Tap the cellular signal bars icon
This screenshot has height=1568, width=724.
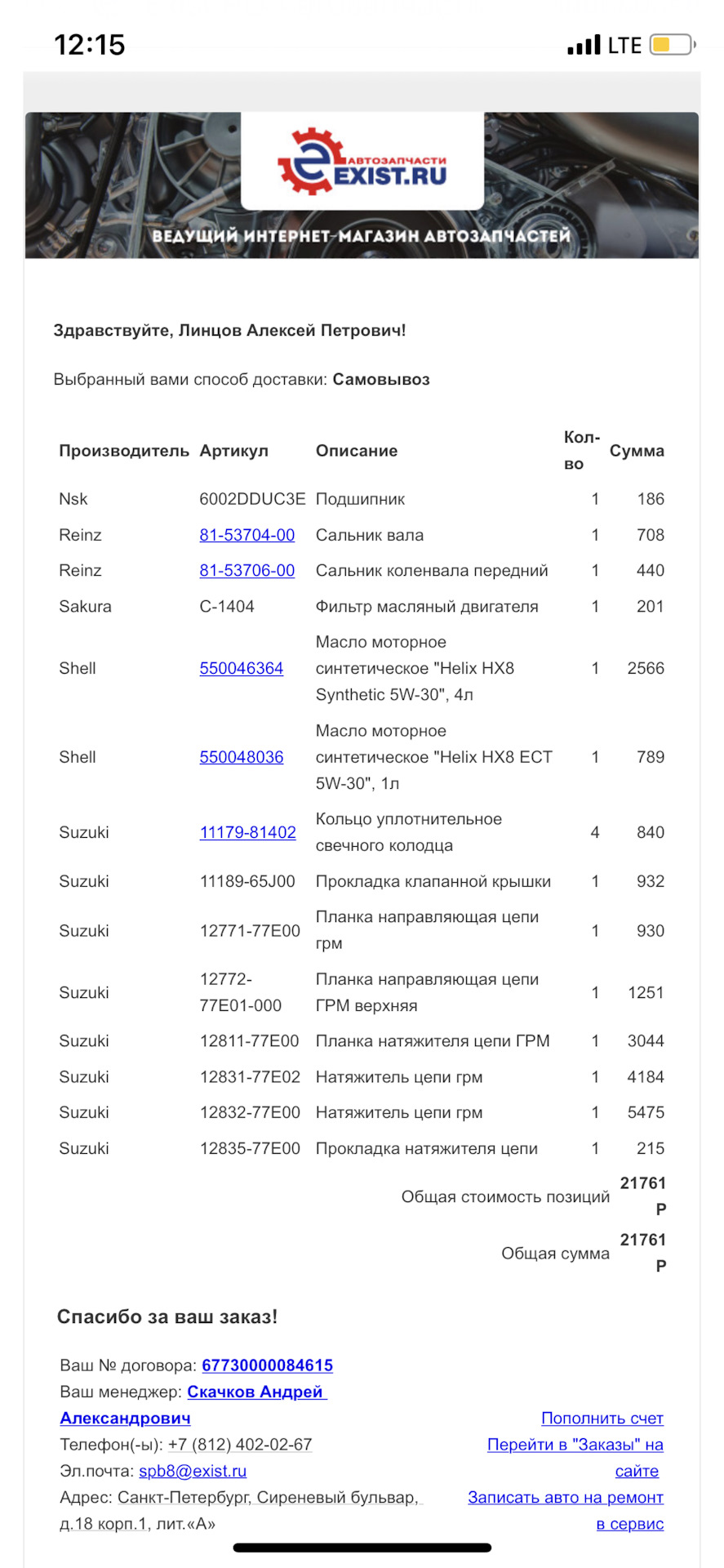click(584, 46)
